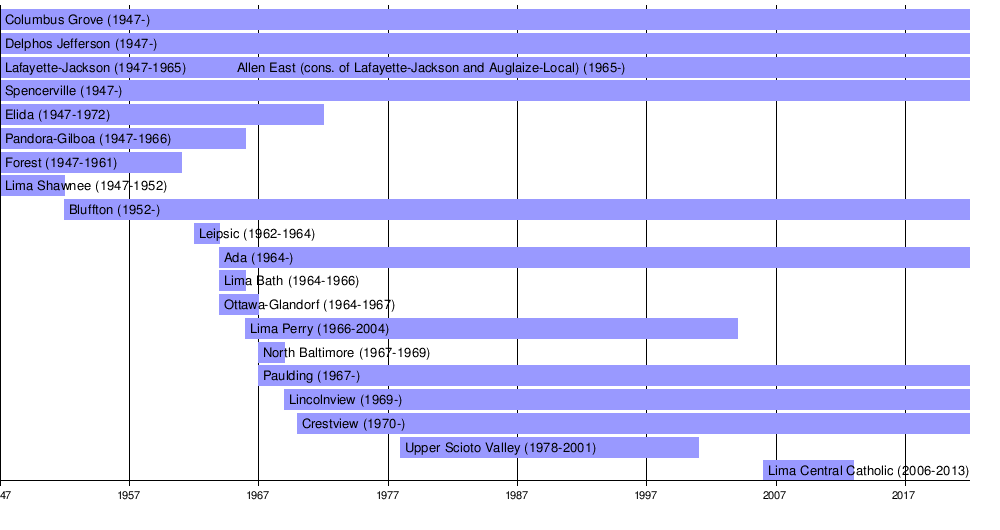Click the Columbus Grove (1947-) timeline bar
The image size is (1000, 530).
(485, 20)
